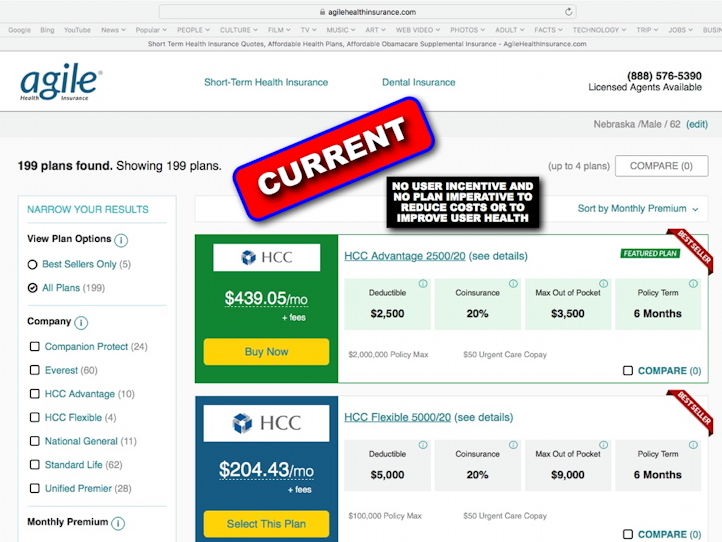722x542 pixels.
Task: Click the HCC Advantage Coinsurance info icon
Action: point(513,284)
